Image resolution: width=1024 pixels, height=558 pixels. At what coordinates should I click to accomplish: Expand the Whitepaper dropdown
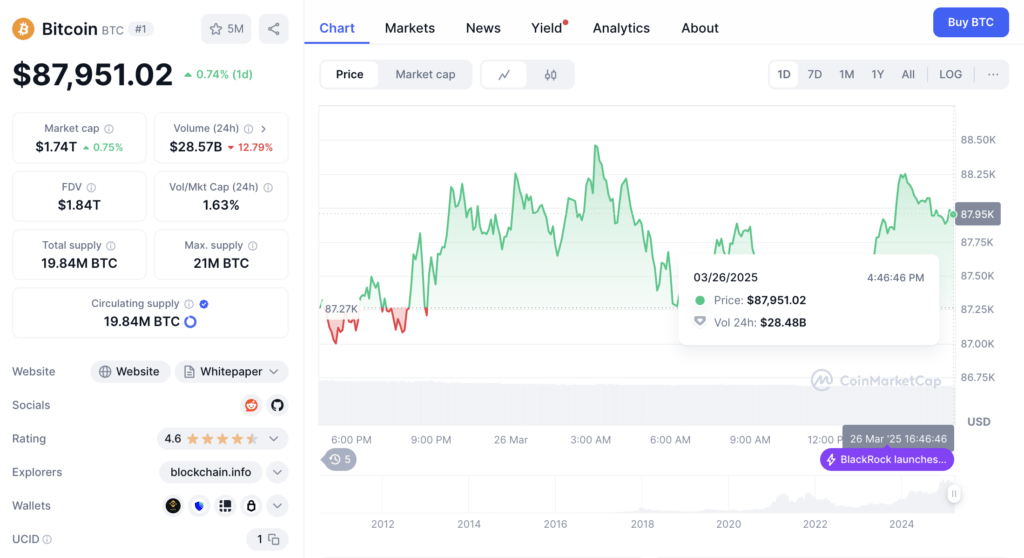point(231,372)
